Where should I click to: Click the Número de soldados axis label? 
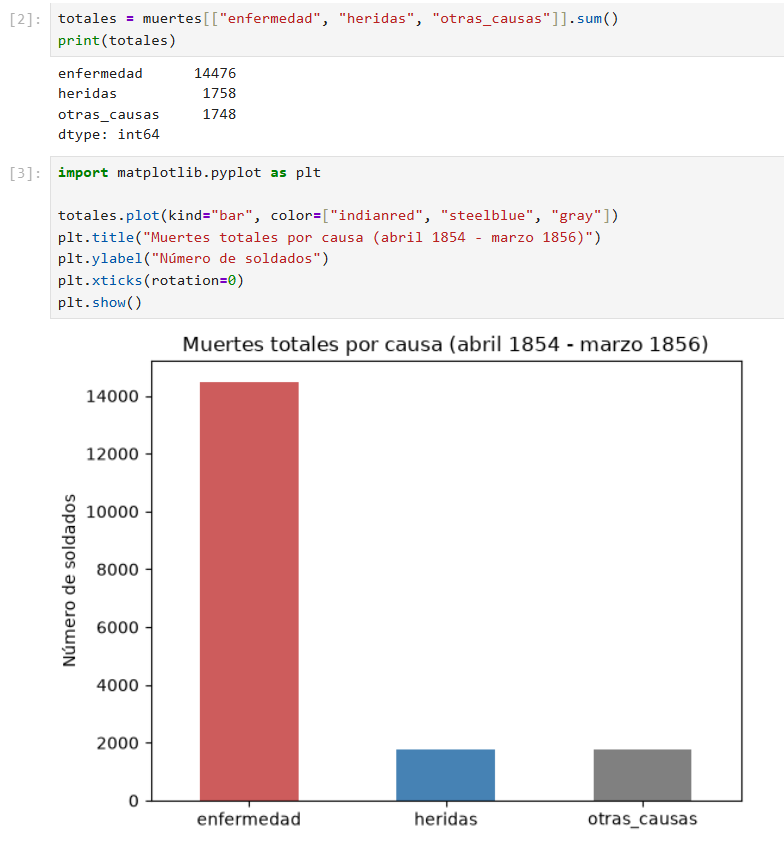[69, 581]
